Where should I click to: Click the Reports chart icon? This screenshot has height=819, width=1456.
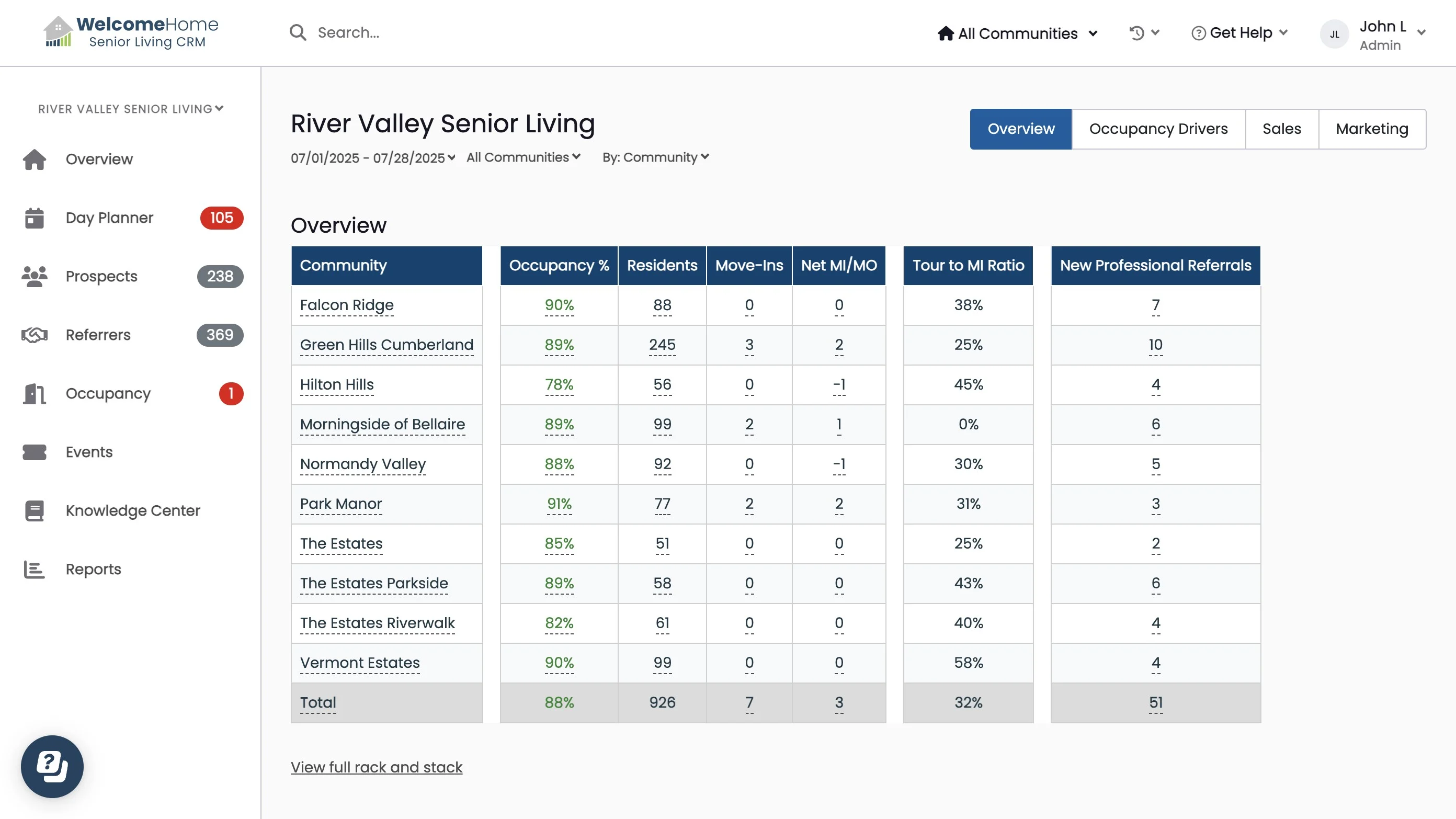pyautogui.click(x=35, y=569)
